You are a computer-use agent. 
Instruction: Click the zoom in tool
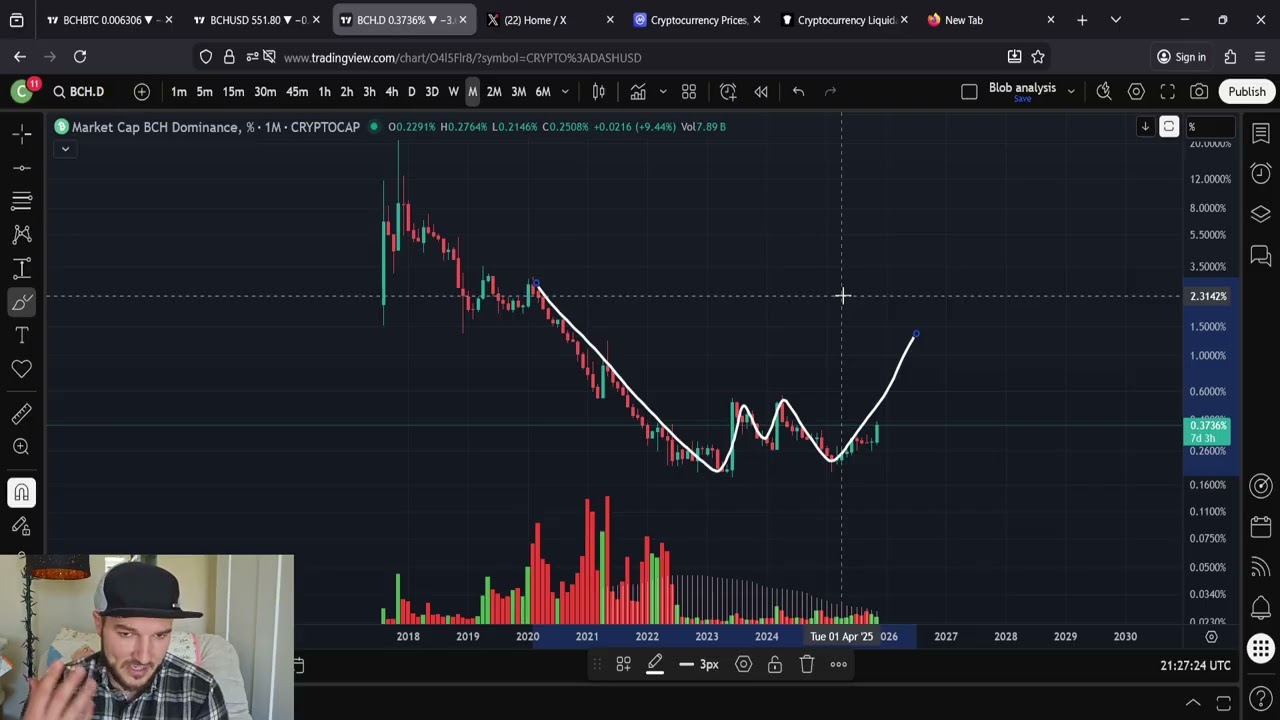22,447
